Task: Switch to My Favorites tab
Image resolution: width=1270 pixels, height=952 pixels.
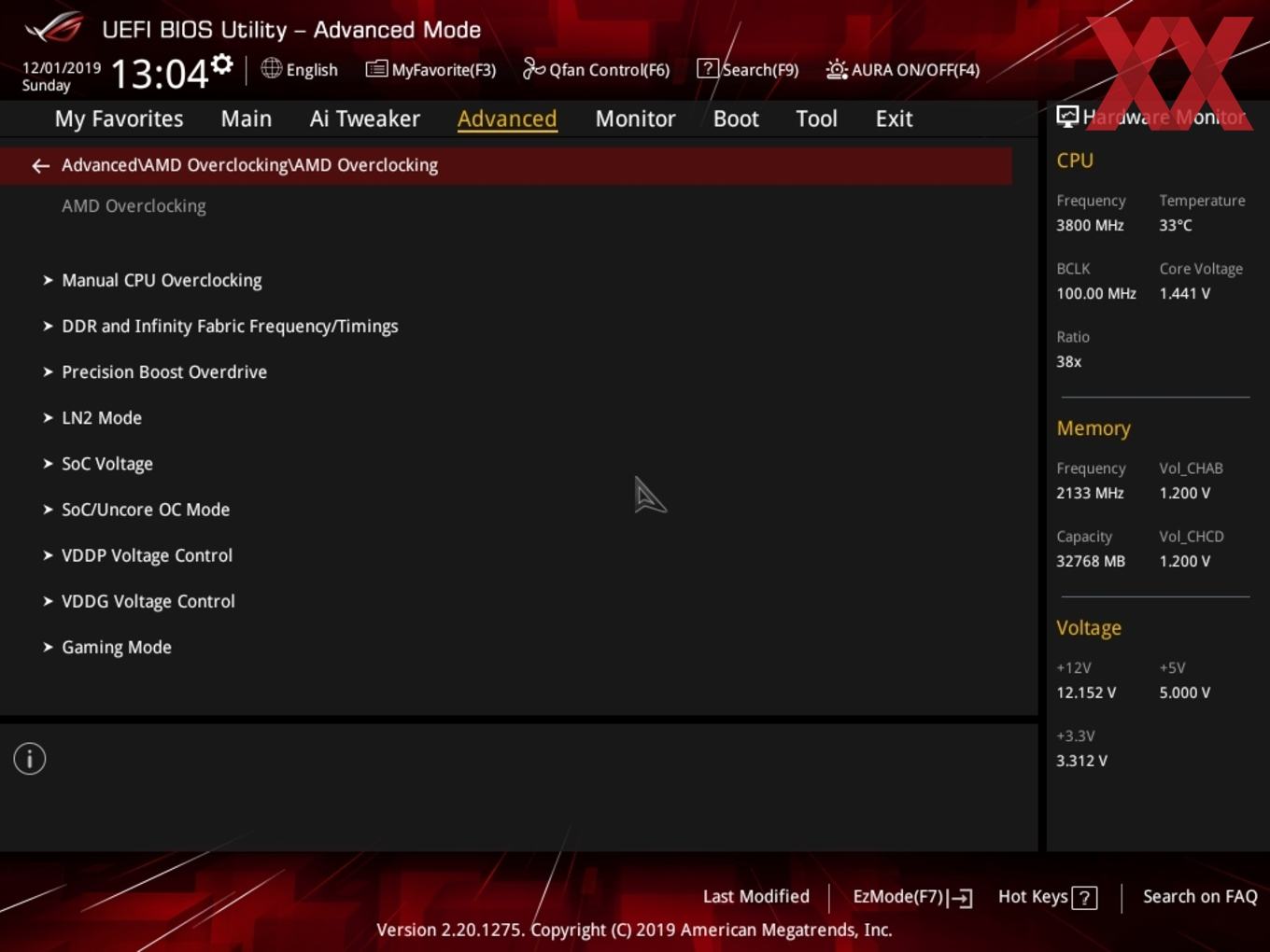Action: (119, 119)
